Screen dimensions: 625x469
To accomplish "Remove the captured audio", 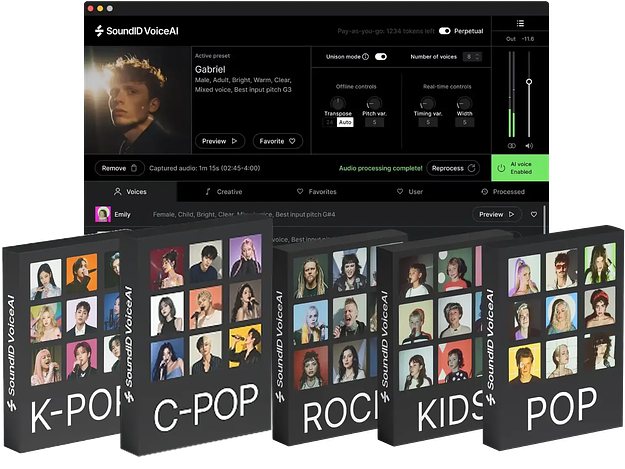I will (x=119, y=168).
